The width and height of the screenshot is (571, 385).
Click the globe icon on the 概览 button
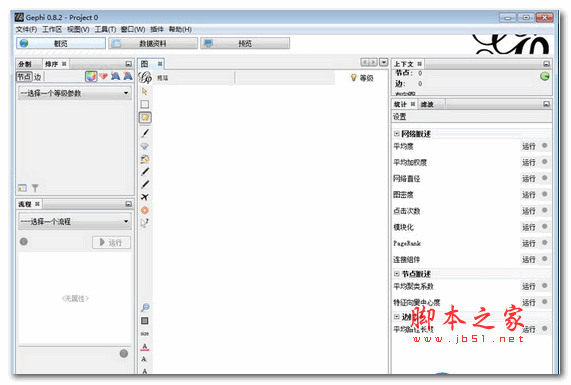tap(24, 43)
